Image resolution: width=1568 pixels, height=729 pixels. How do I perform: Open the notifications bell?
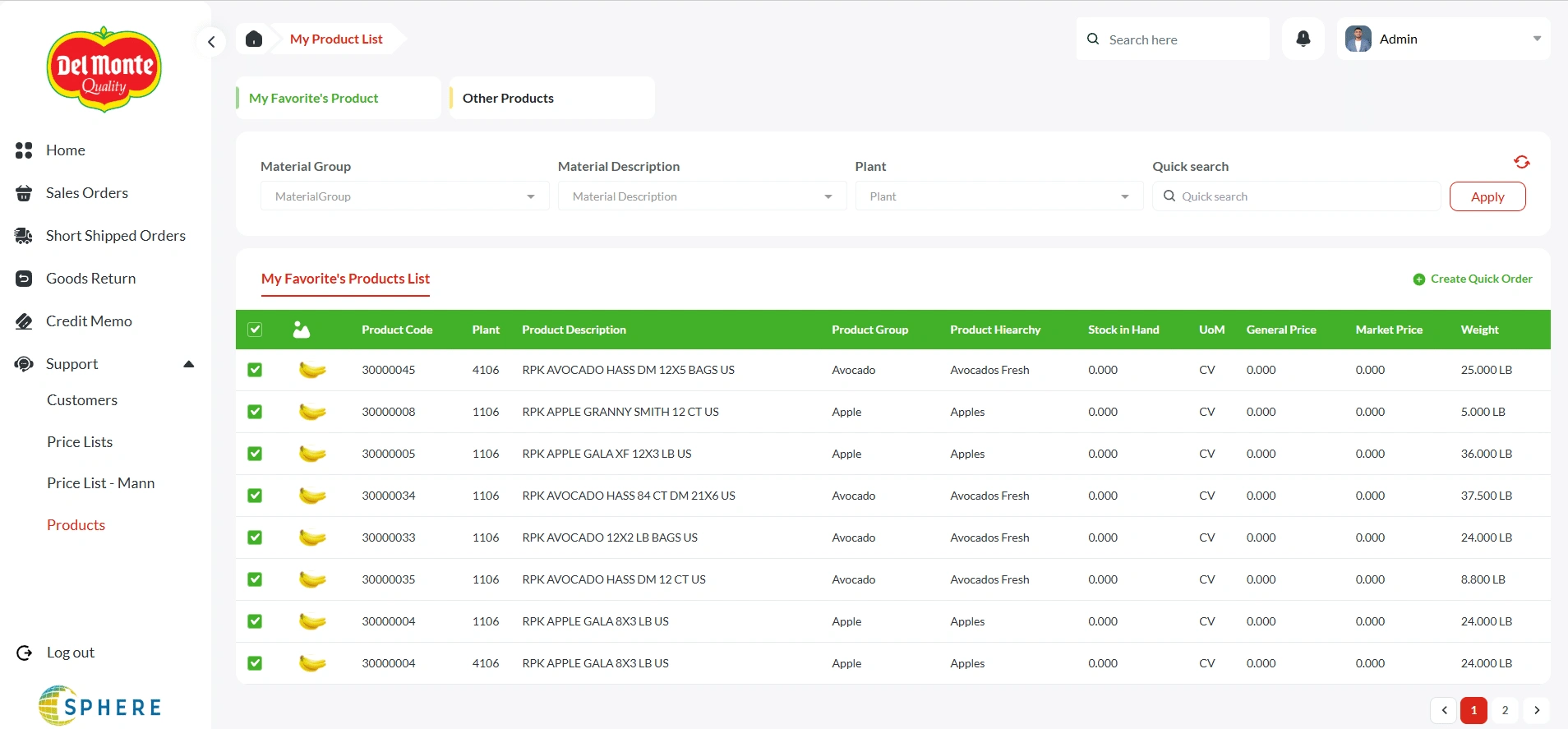[x=1303, y=39]
